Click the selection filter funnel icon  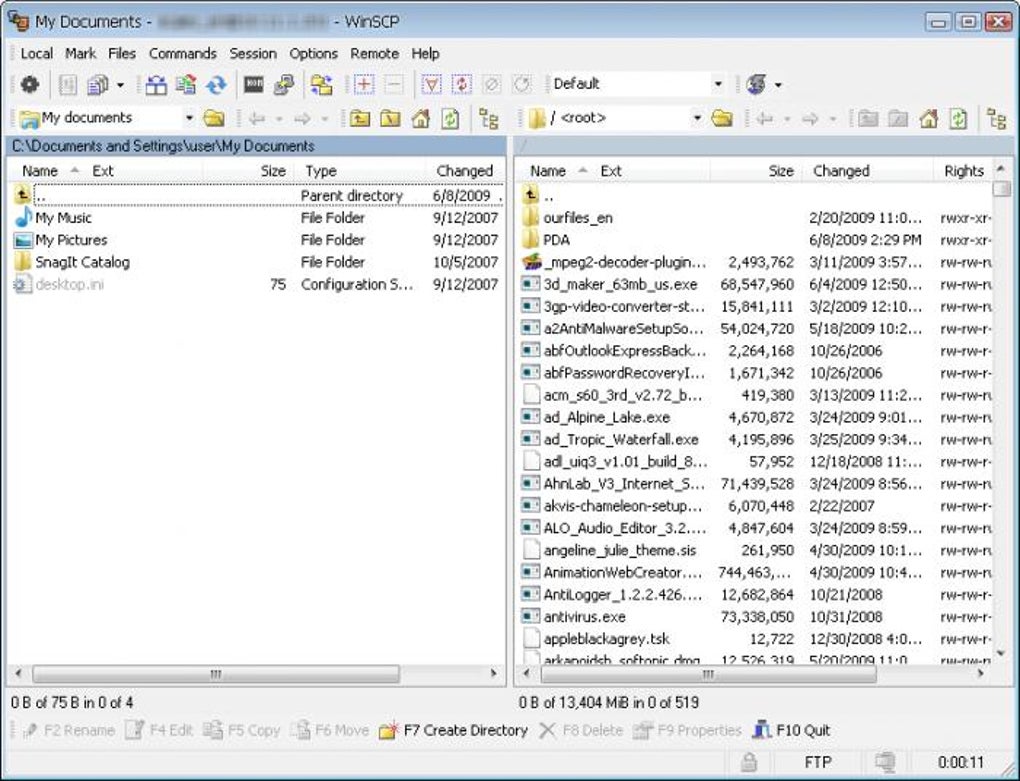[431, 85]
